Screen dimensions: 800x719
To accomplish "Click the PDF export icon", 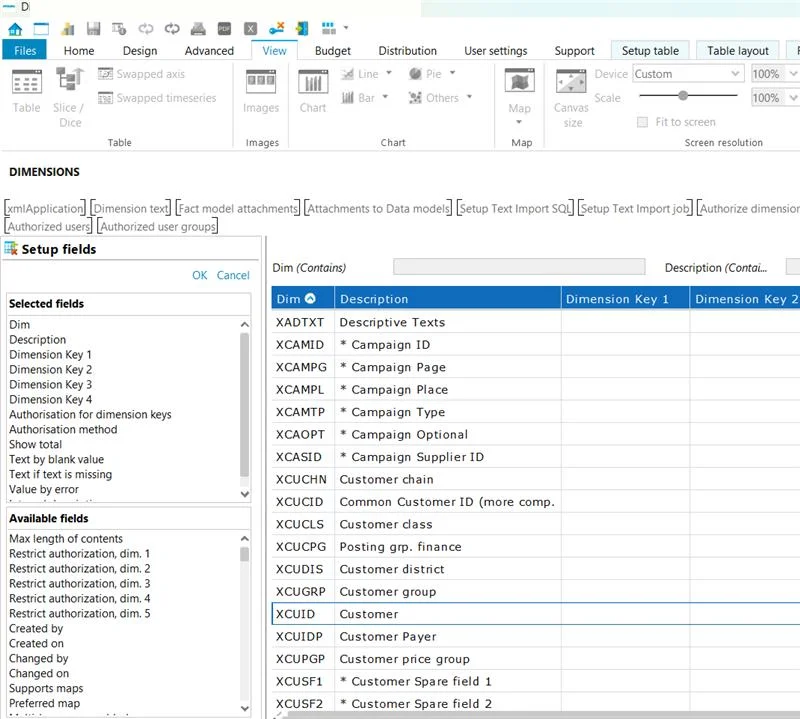I will [x=224, y=29].
